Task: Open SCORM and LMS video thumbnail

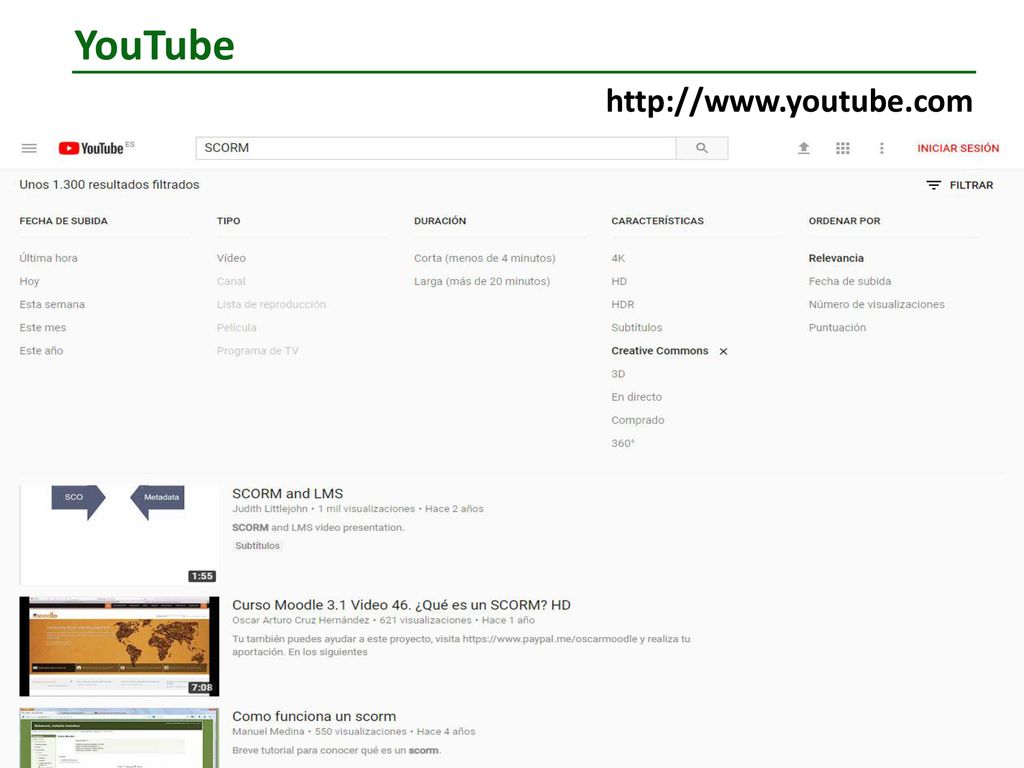Action: point(120,535)
